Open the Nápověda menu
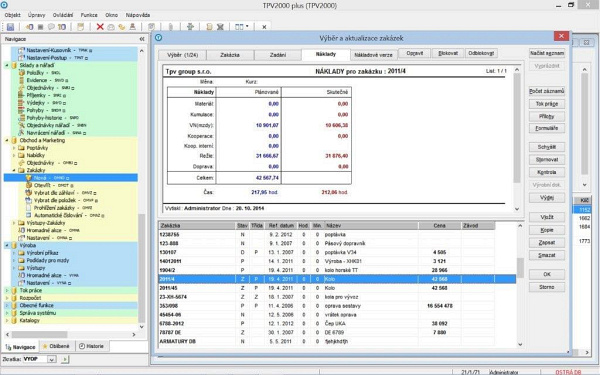 [x=138, y=15]
